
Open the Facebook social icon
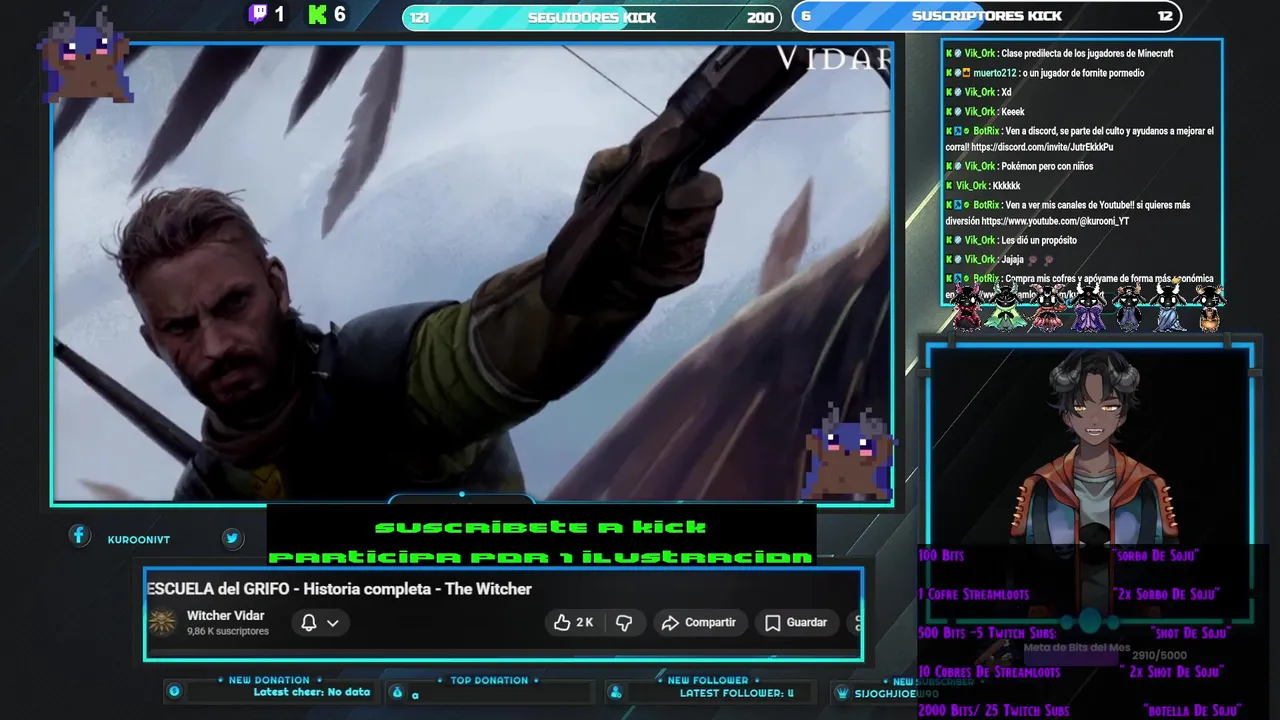79,536
